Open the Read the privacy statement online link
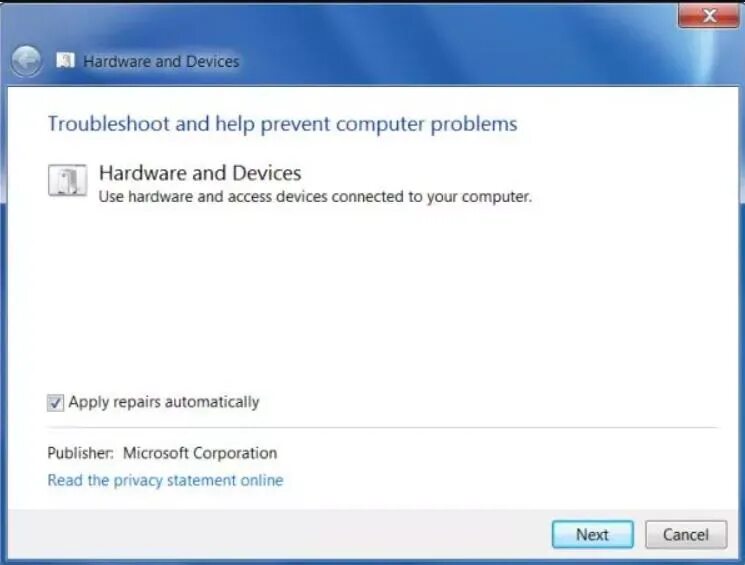 coord(165,480)
